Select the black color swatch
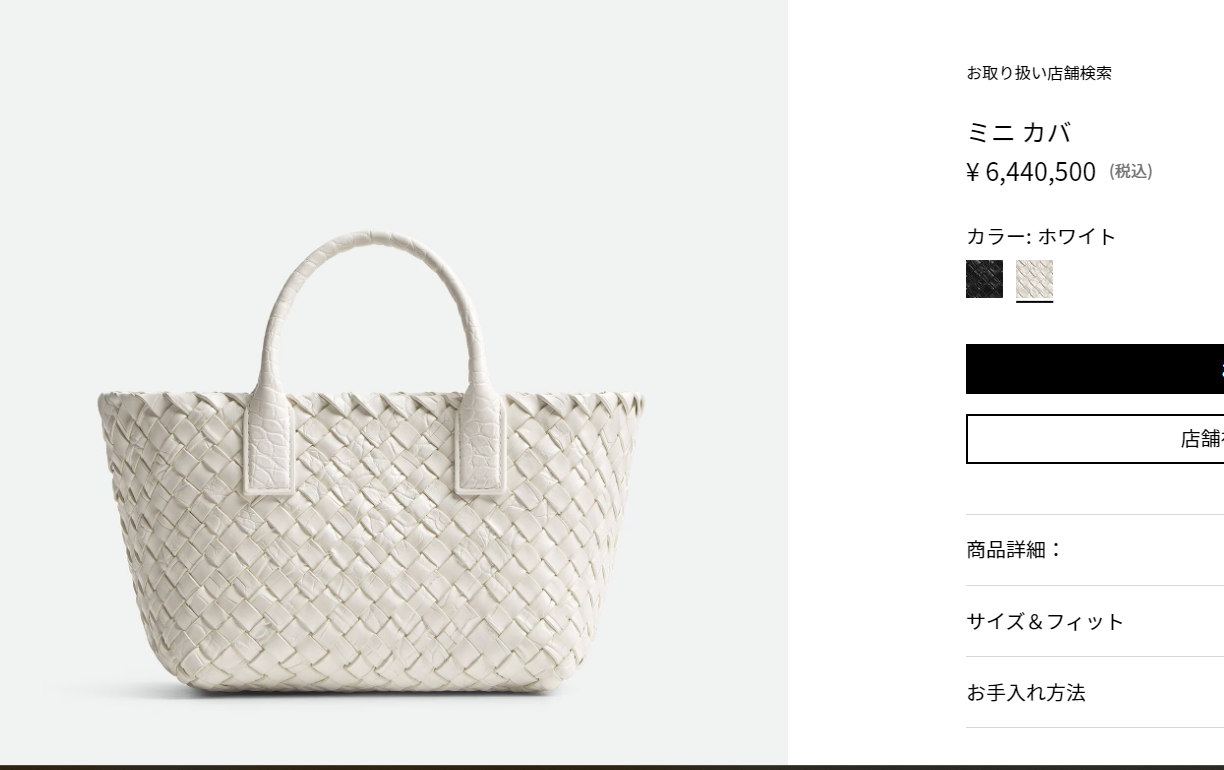1224x770 pixels. coord(984,279)
